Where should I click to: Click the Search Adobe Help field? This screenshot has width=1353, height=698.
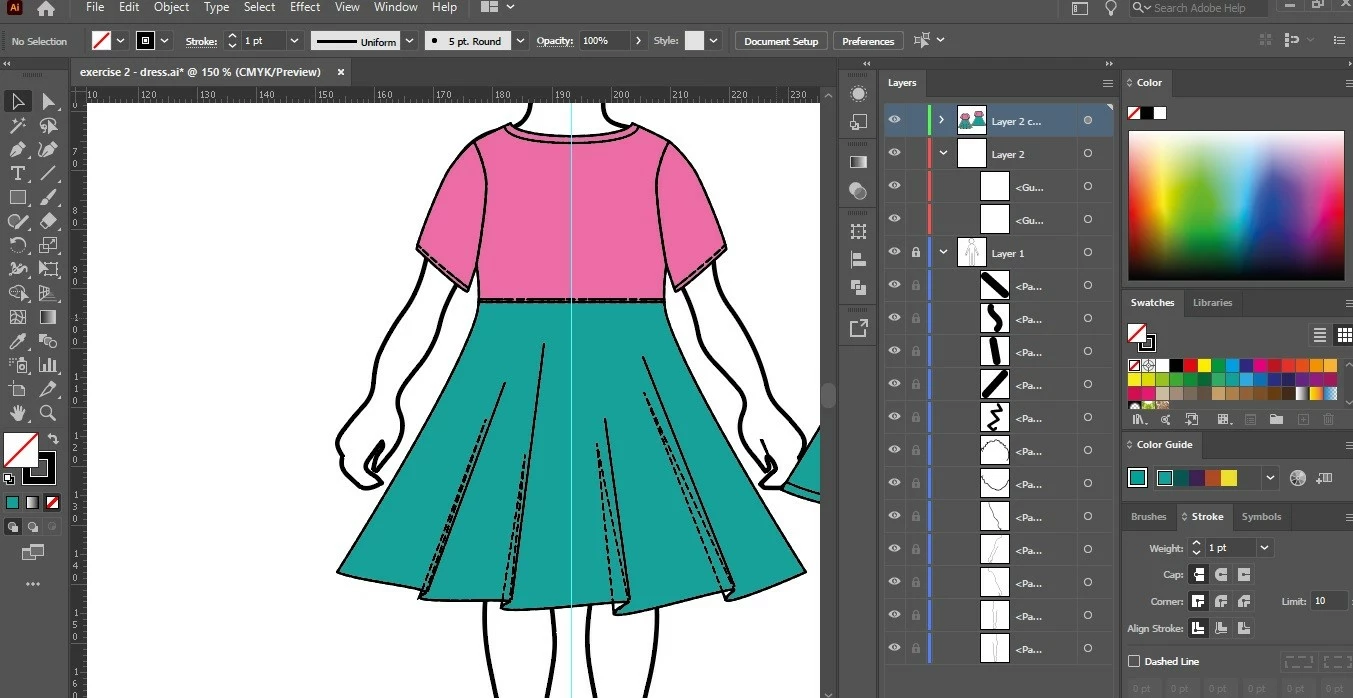pos(1200,8)
